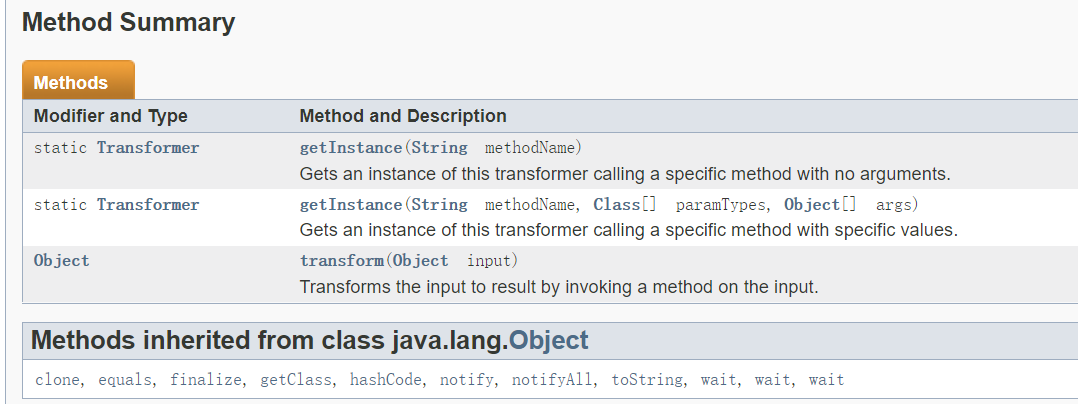Open getInstance method with paramTypes and args
Viewport: 1078px width, 404px height.
tap(350, 205)
